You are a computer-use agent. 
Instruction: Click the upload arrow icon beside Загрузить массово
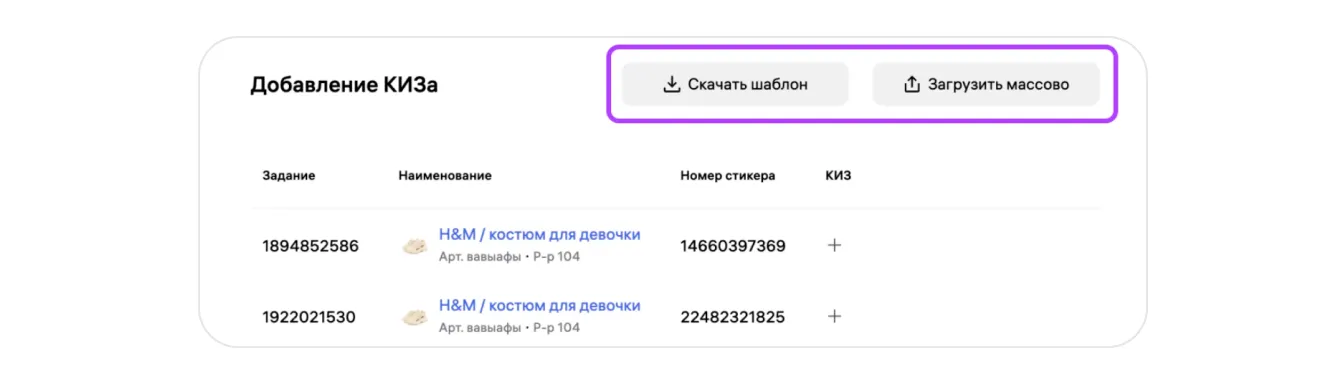click(x=911, y=85)
